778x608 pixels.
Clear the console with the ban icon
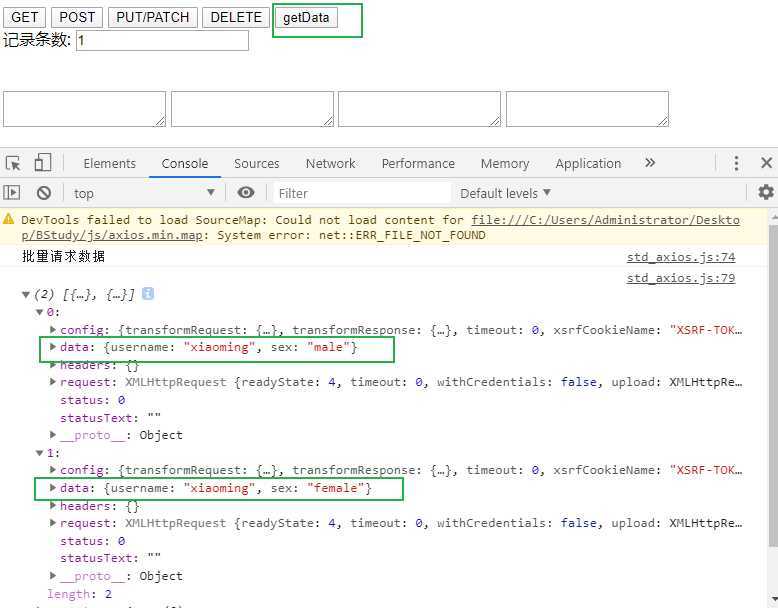tap(44, 193)
